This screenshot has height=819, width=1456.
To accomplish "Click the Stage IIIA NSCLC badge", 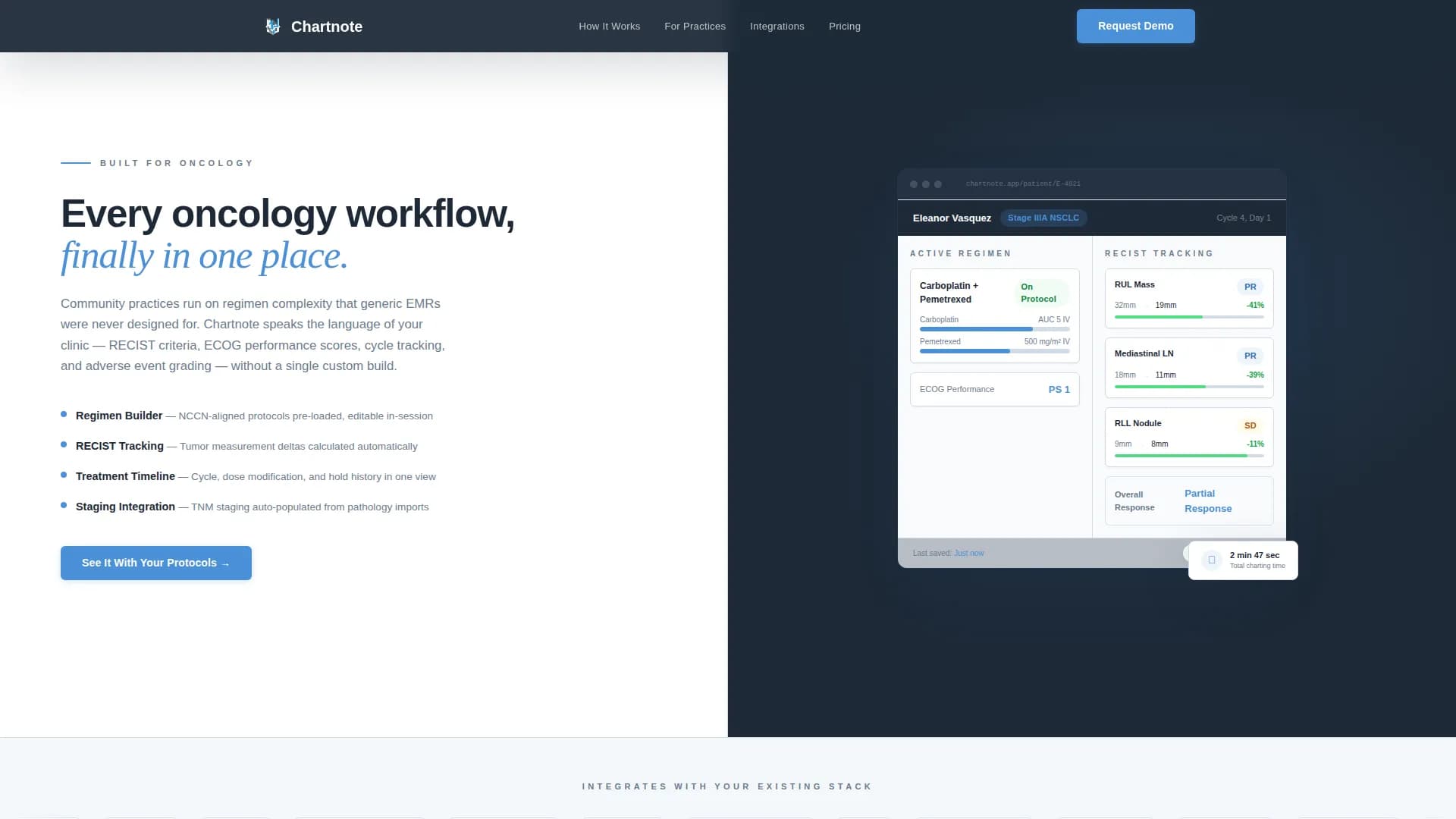I will [1043, 218].
